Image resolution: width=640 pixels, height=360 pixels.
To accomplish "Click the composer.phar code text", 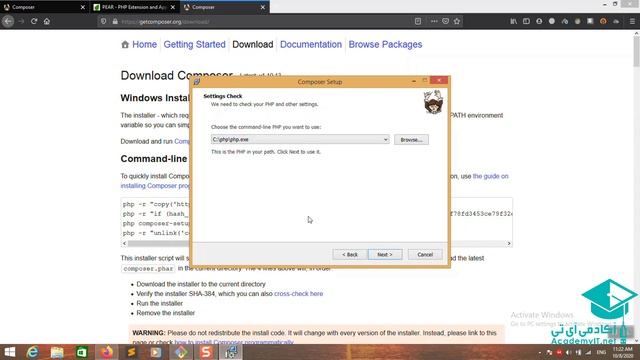I will (x=148, y=269).
